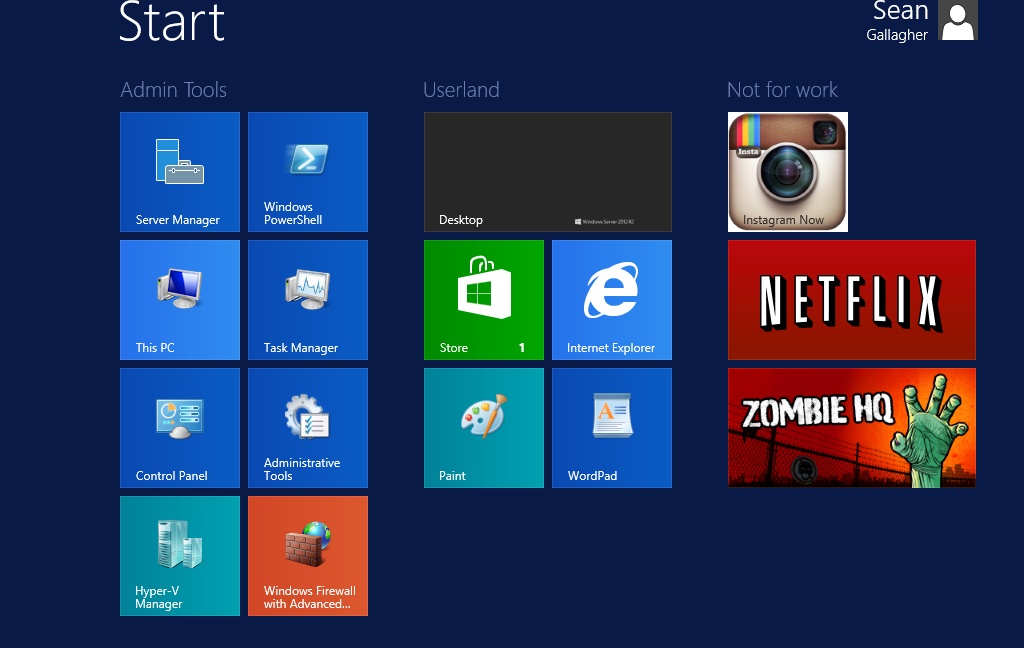Open Windows Firewall with Advanced Security
Image resolution: width=1024 pixels, height=648 pixels.
(x=307, y=556)
